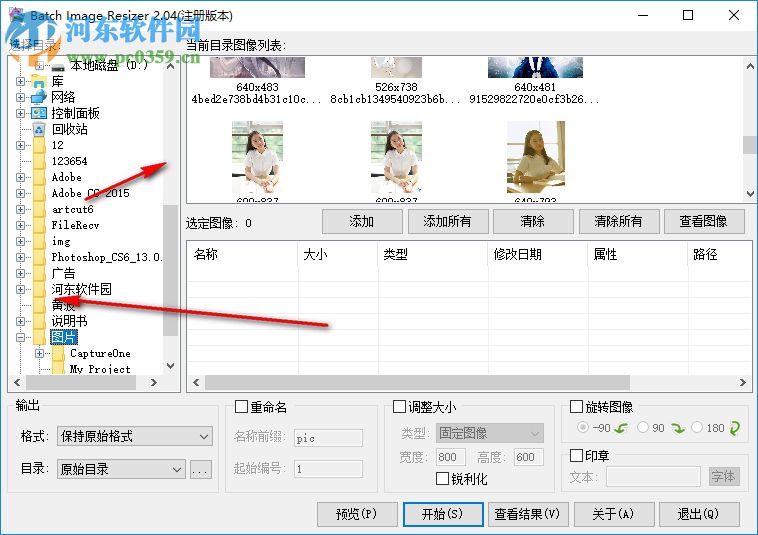The width and height of the screenshot is (758, 535).
Task: Click the green rotate -90 arrow icon
Action: click(x=621, y=428)
